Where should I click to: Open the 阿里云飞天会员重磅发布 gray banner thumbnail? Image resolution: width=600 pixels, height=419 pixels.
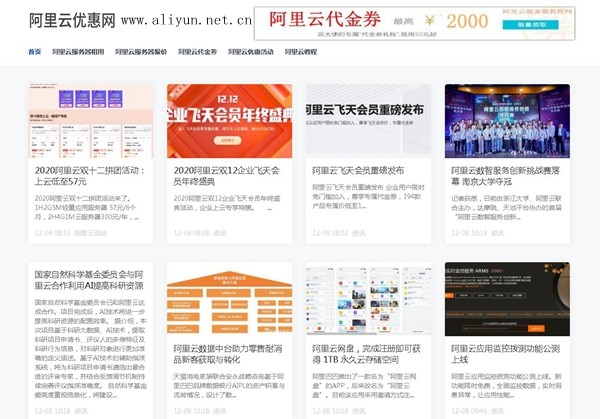pyautogui.click(x=368, y=121)
